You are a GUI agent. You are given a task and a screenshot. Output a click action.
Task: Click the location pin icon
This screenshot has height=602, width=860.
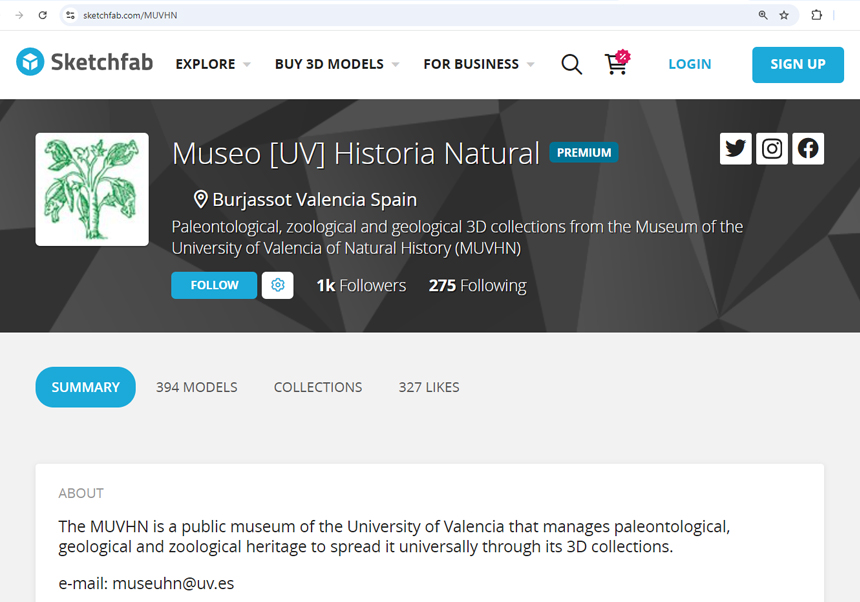pyautogui.click(x=201, y=199)
